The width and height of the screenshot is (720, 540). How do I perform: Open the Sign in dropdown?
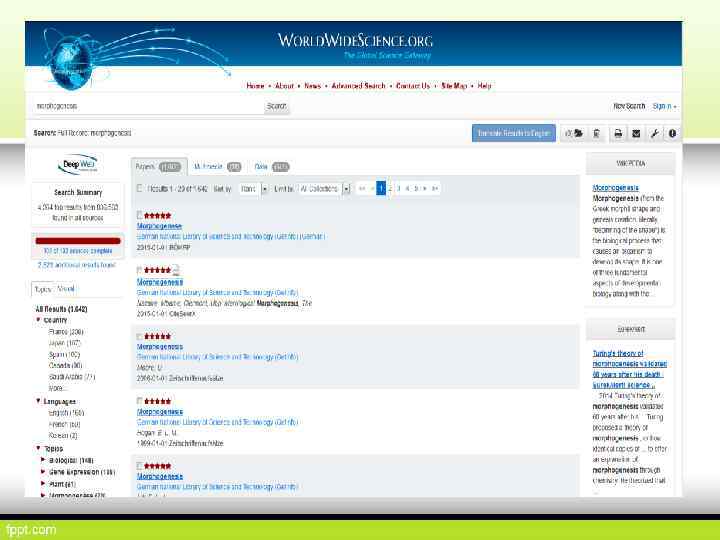664,106
